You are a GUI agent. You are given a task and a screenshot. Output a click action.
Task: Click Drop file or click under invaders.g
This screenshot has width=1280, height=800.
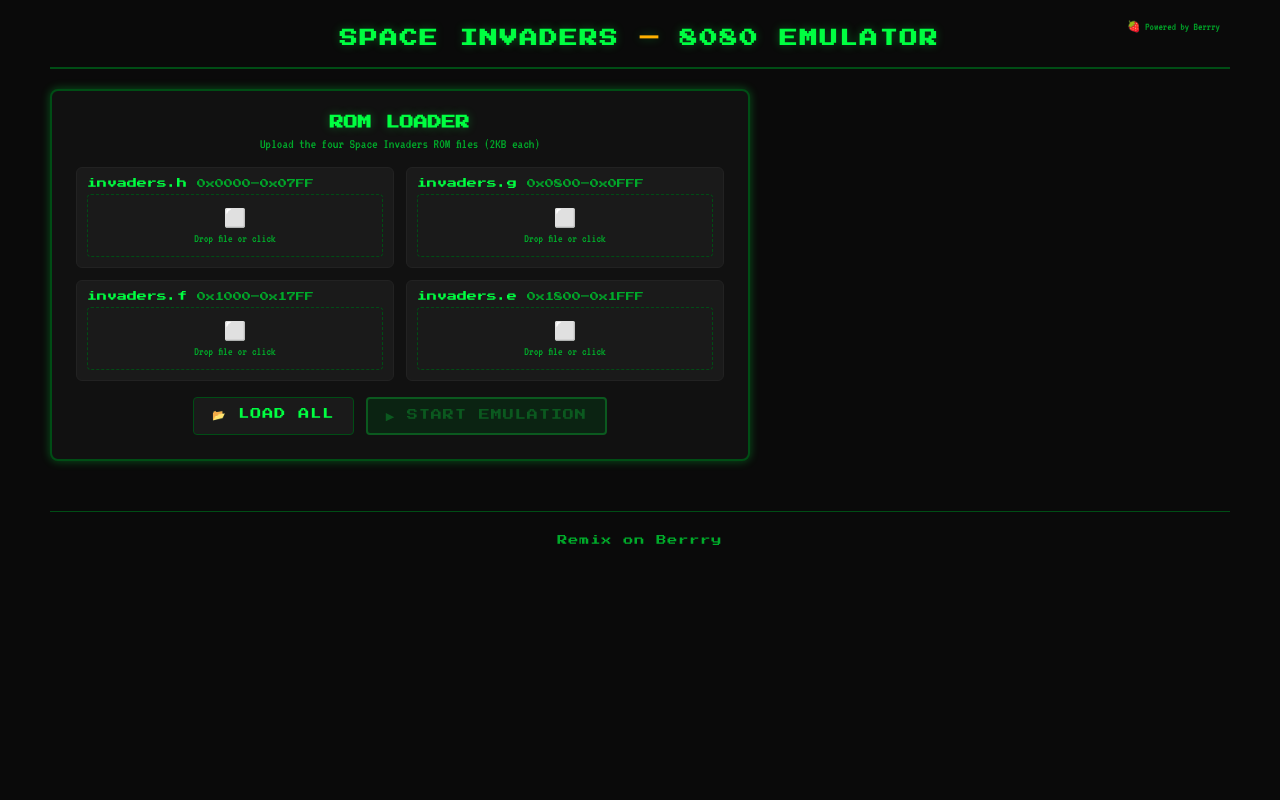[565, 239]
